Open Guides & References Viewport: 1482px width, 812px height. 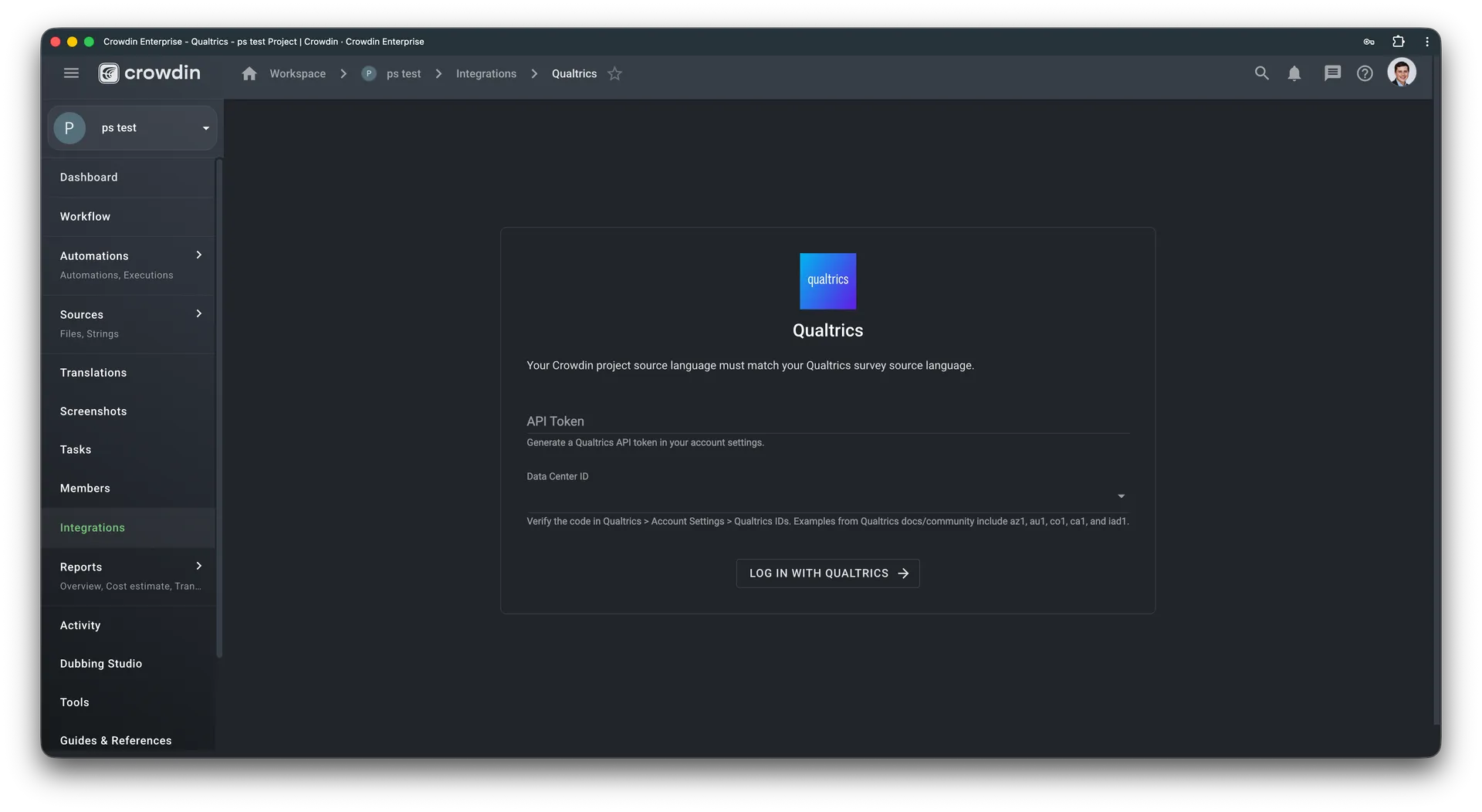pos(116,740)
